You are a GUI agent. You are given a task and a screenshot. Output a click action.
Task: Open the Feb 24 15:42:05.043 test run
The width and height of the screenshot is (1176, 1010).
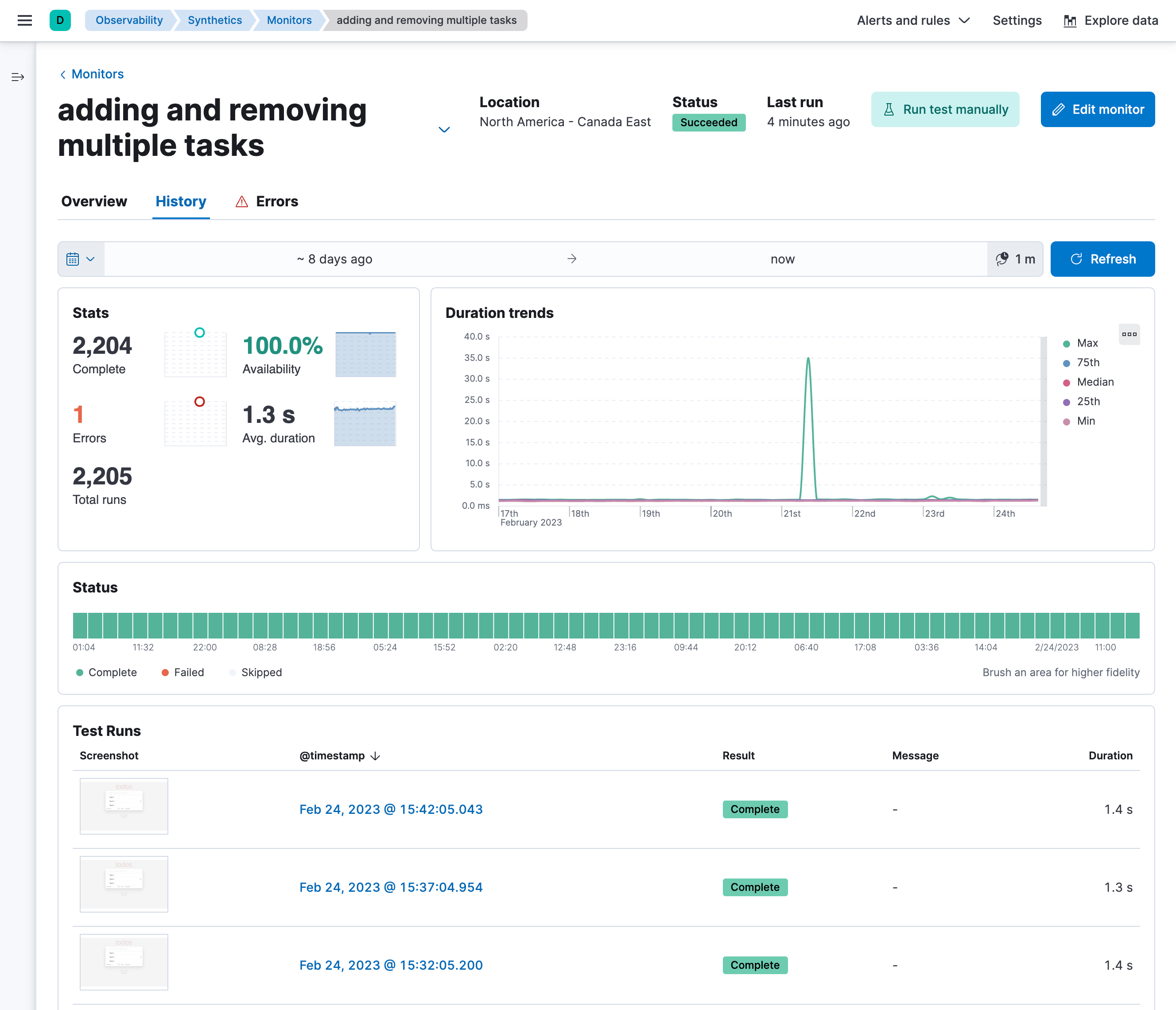391,809
